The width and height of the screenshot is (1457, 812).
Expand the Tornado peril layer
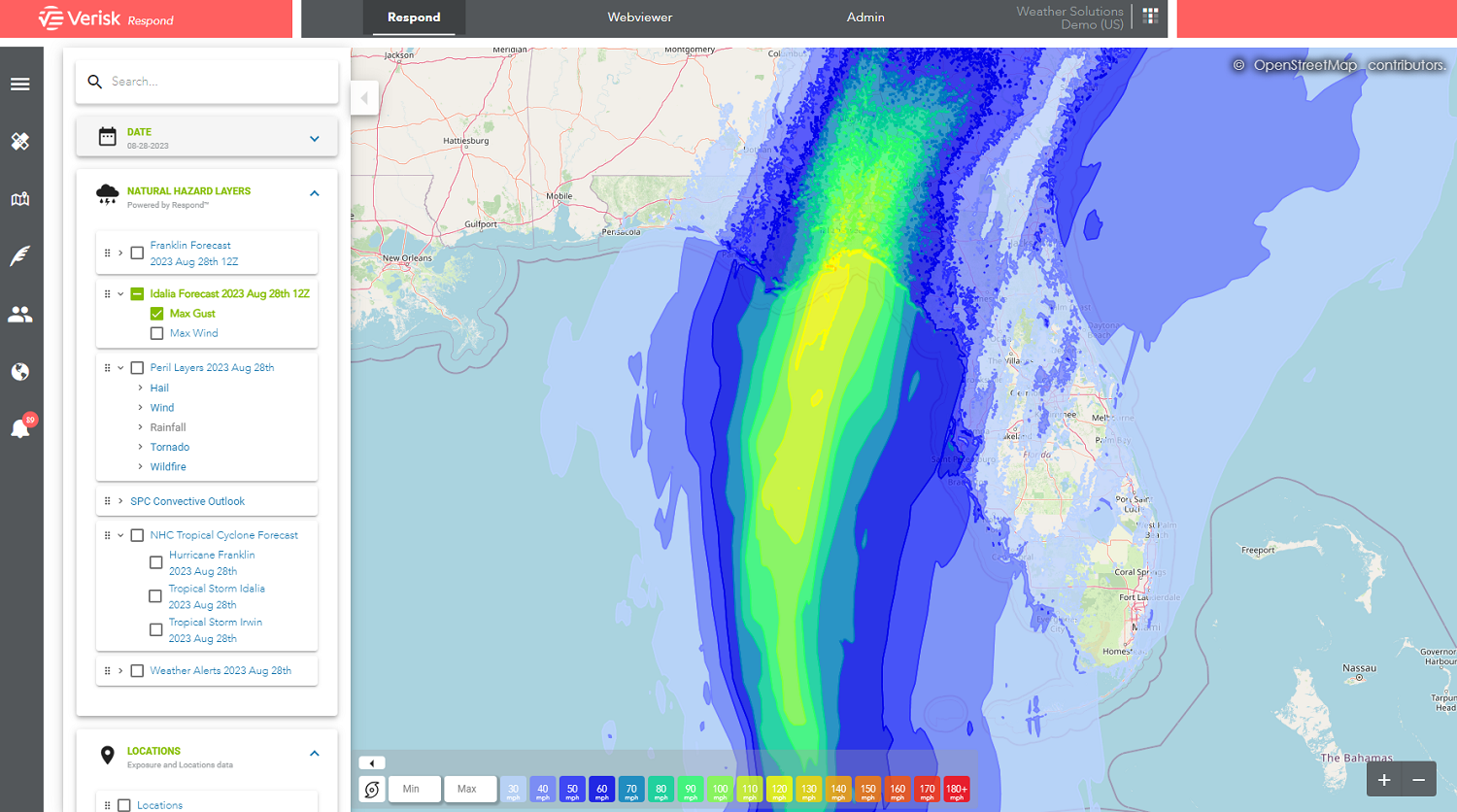click(x=141, y=447)
